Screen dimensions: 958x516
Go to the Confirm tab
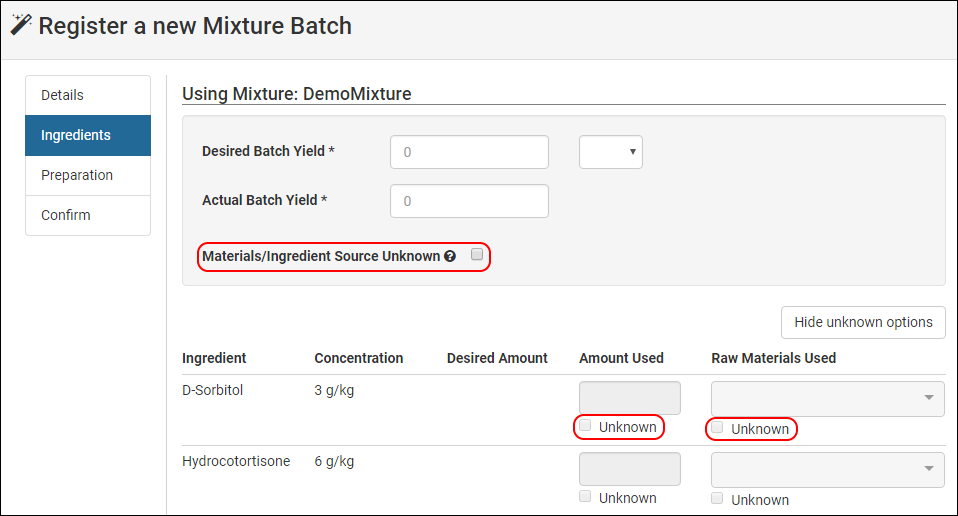click(x=88, y=216)
